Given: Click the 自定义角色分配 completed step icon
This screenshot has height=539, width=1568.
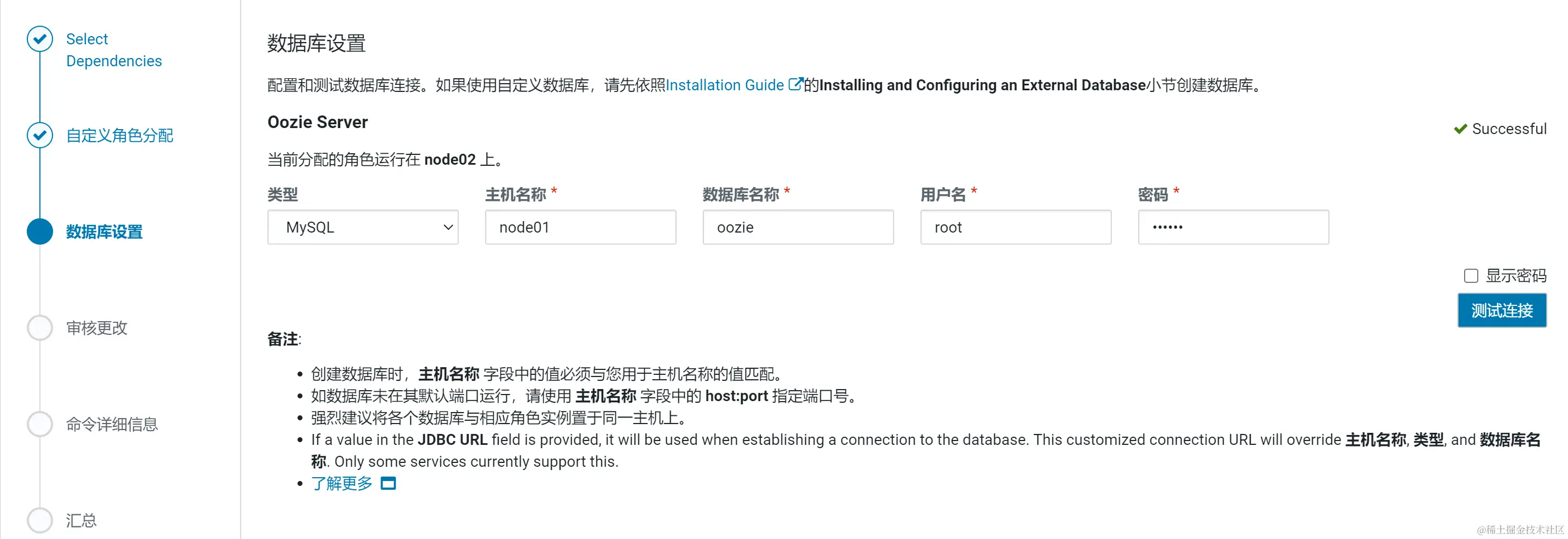Looking at the screenshot, I should point(39,135).
